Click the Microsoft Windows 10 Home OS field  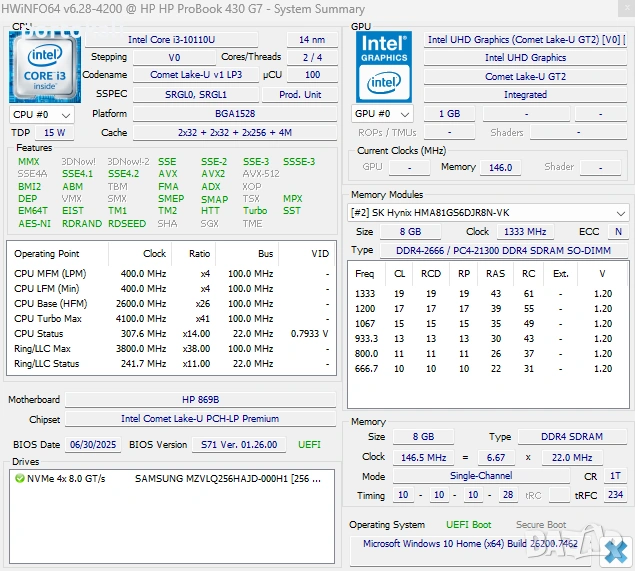click(470, 544)
